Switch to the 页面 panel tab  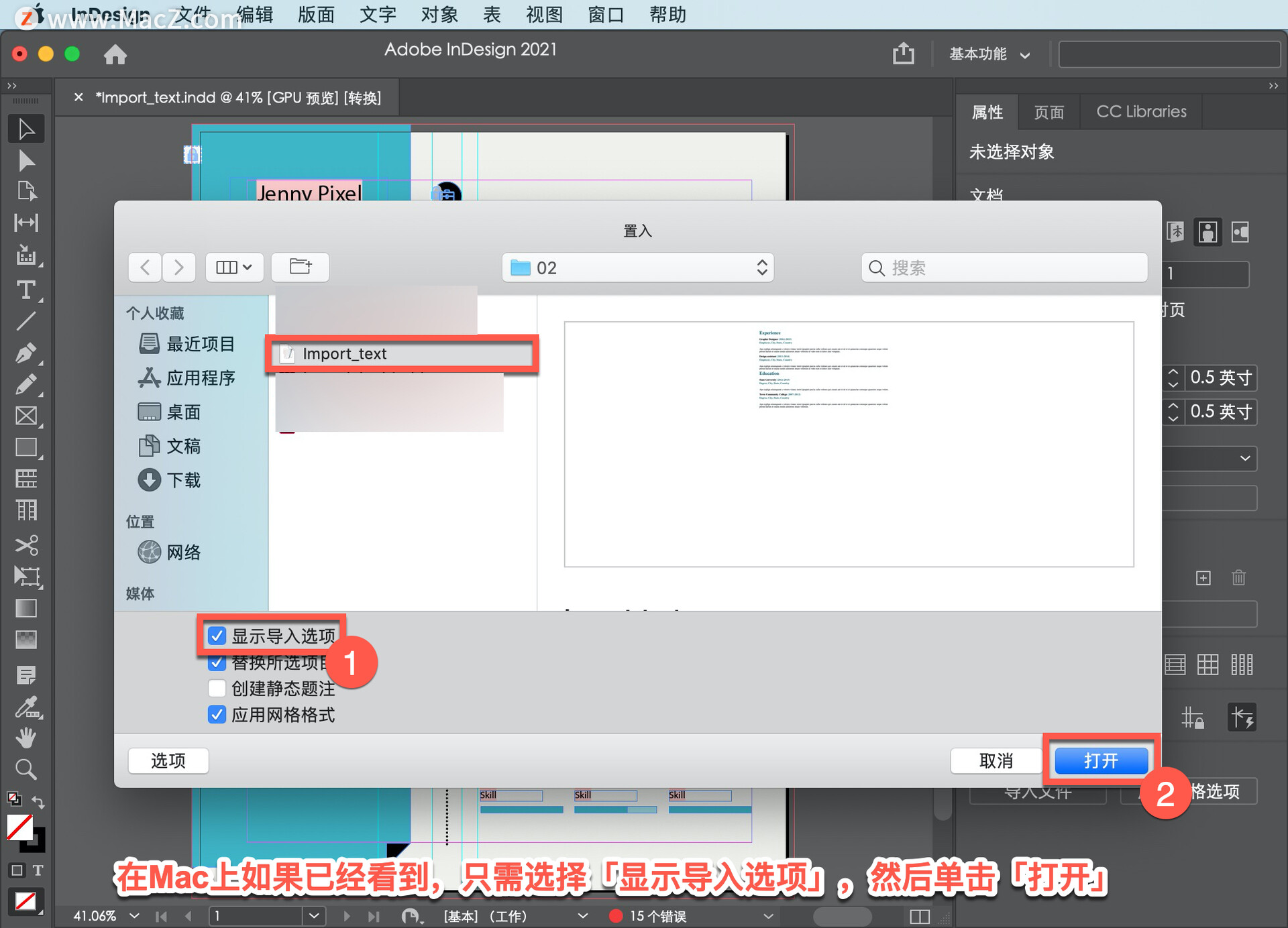(x=1049, y=112)
